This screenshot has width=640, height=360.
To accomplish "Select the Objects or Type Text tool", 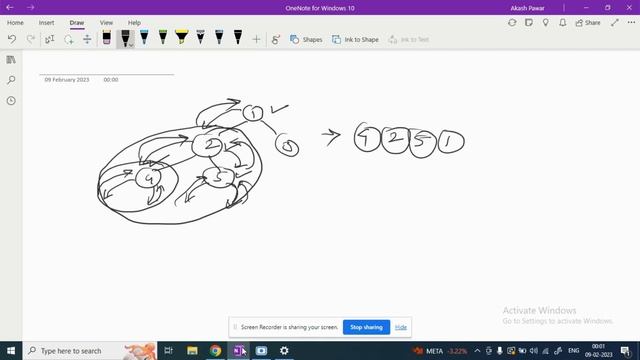I will 49,39.
